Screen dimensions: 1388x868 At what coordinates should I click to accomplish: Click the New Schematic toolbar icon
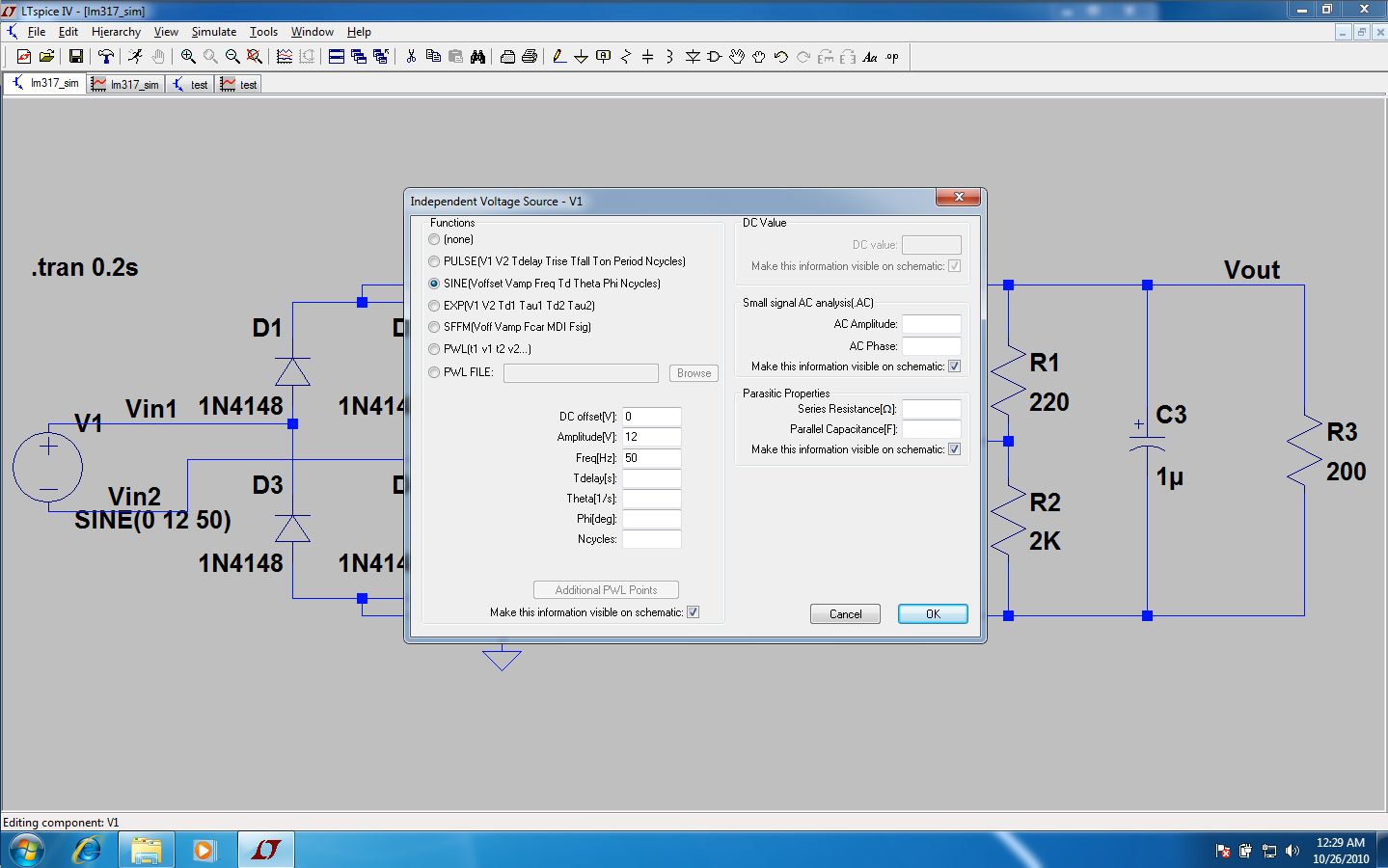[24, 57]
